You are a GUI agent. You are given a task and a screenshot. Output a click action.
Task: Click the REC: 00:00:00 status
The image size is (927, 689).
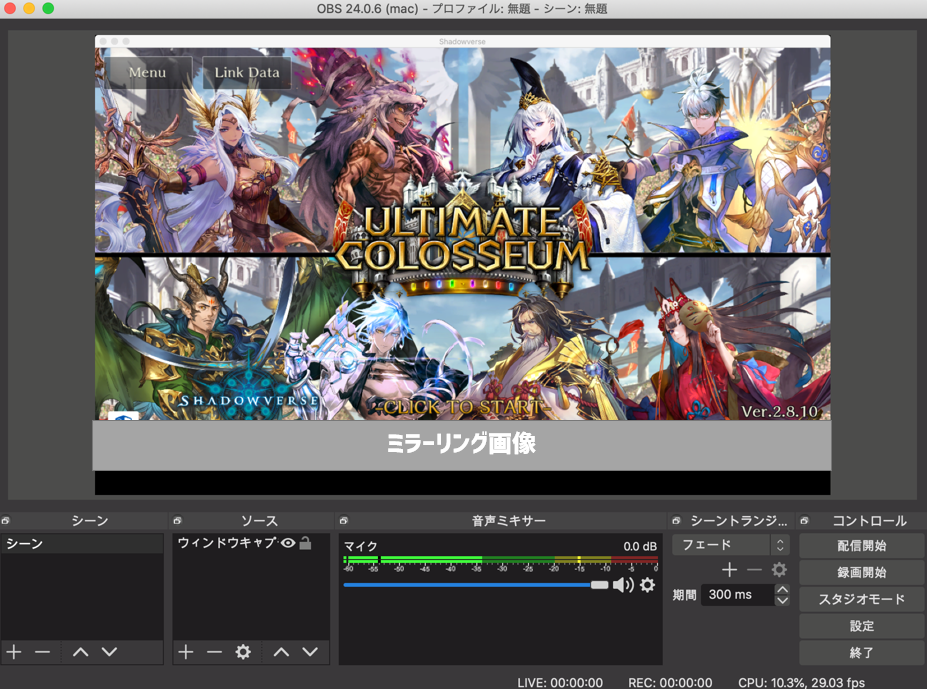pyautogui.click(x=670, y=682)
